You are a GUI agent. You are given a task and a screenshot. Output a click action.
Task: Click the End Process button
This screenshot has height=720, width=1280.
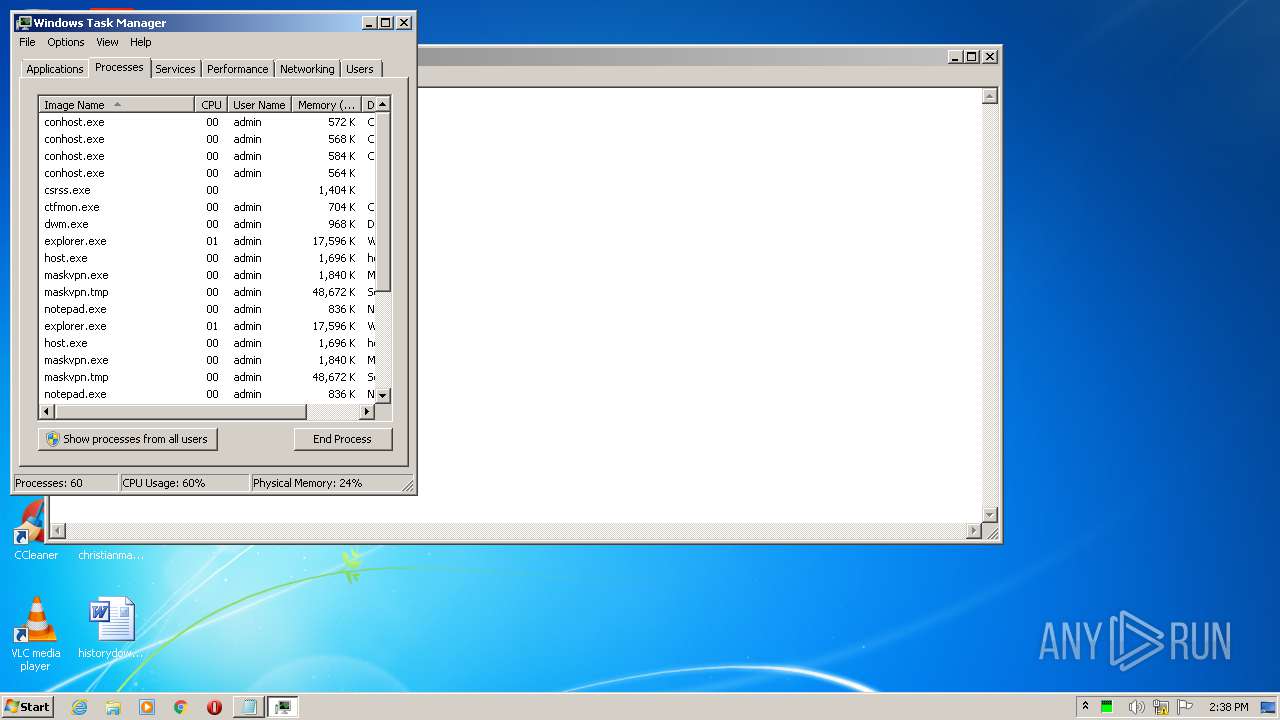(343, 439)
